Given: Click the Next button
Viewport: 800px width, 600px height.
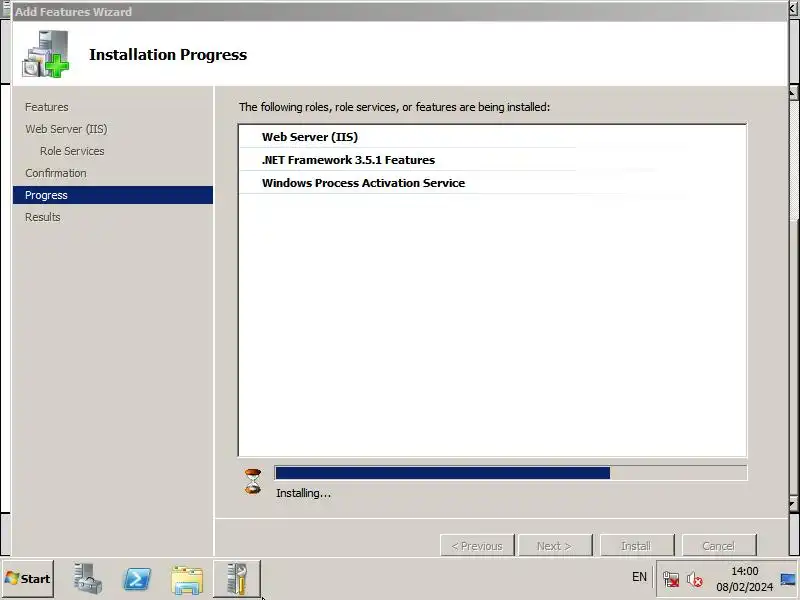Looking at the screenshot, I should (555, 545).
